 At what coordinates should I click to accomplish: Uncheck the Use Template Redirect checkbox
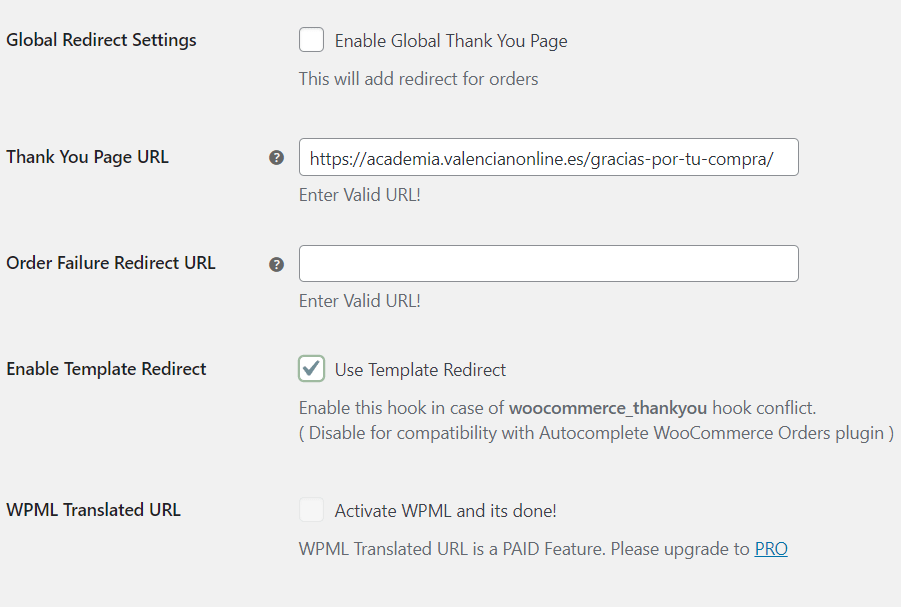point(311,368)
